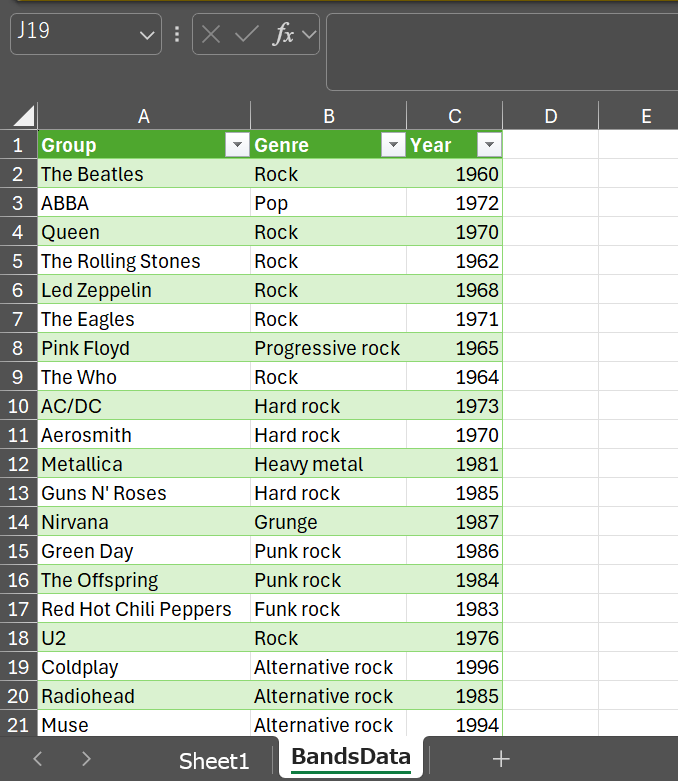Select the cell Queen

tap(144, 232)
